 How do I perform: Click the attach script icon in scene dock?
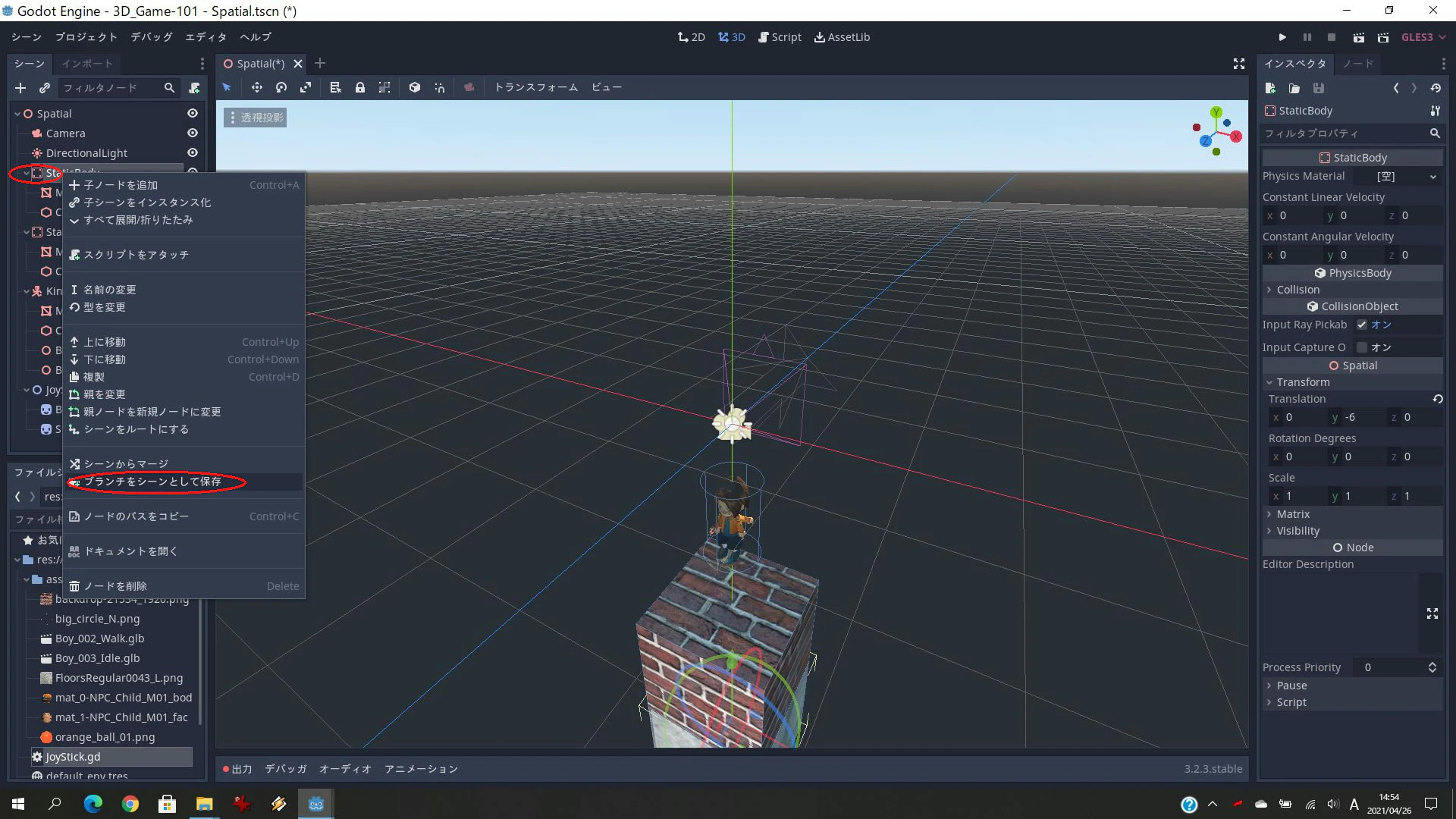pyautogui.click(x=195, y=88)
